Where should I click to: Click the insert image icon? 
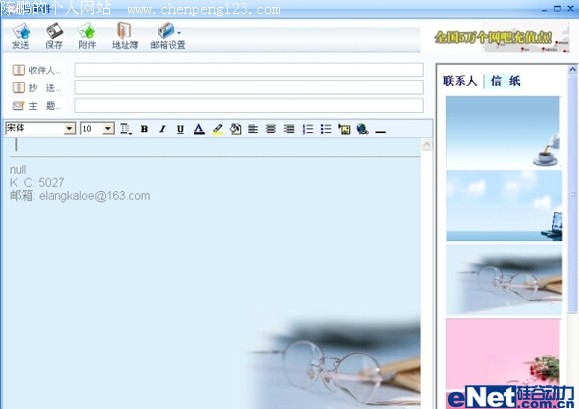click(344, 129)
